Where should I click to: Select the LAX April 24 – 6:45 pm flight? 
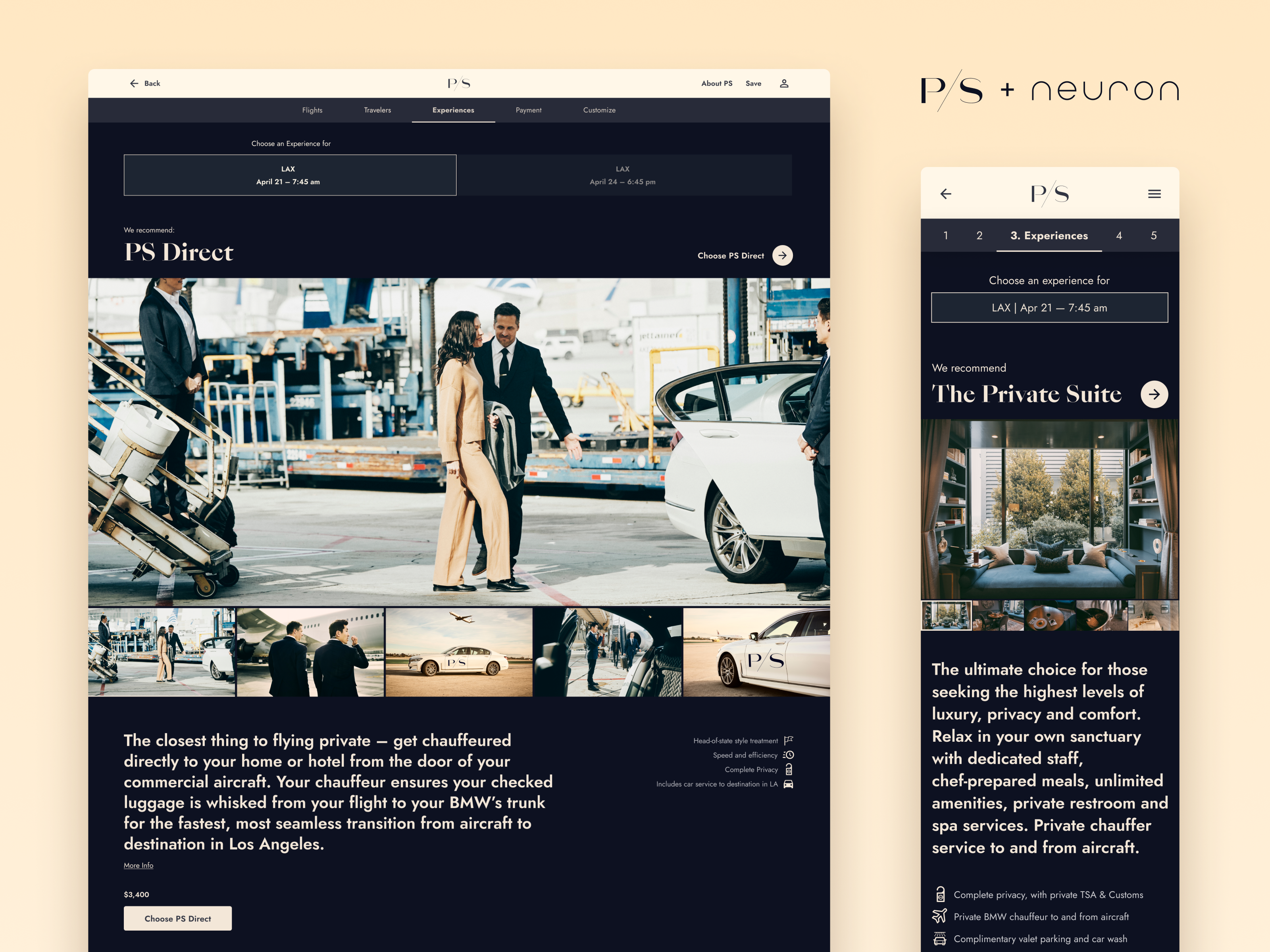(x=623, y=175)
